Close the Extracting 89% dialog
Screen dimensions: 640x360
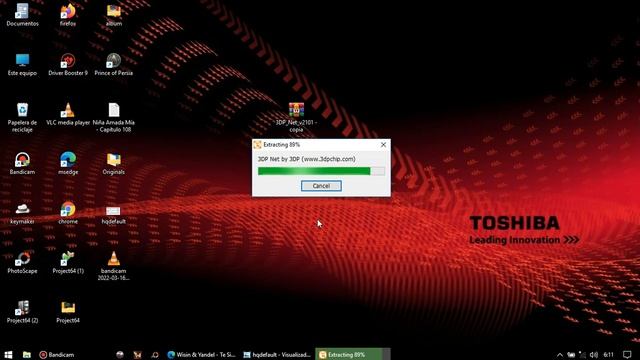tap(383, 144)
